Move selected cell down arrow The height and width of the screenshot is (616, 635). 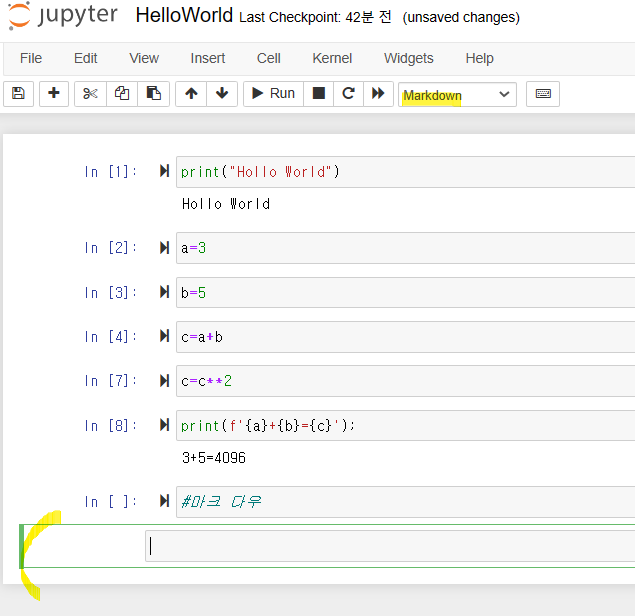tap(222, 94)
